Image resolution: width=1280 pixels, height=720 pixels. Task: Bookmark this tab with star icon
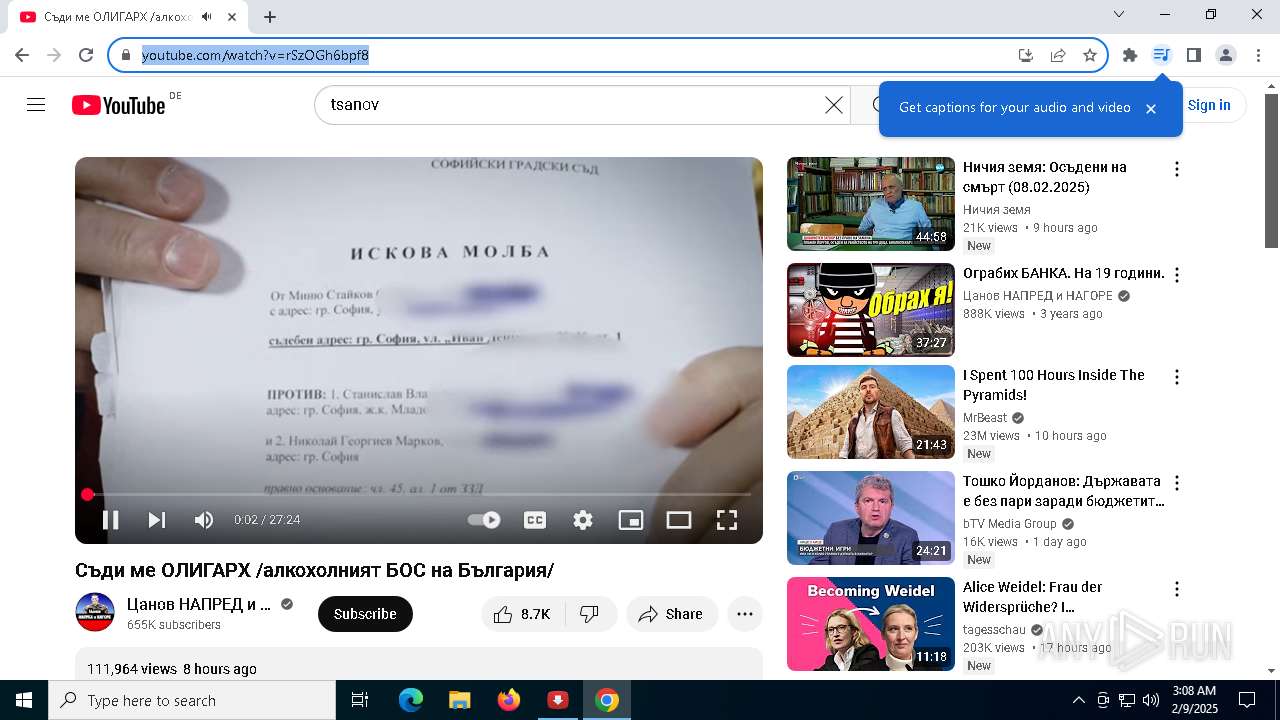click(x=1090, y=55)
